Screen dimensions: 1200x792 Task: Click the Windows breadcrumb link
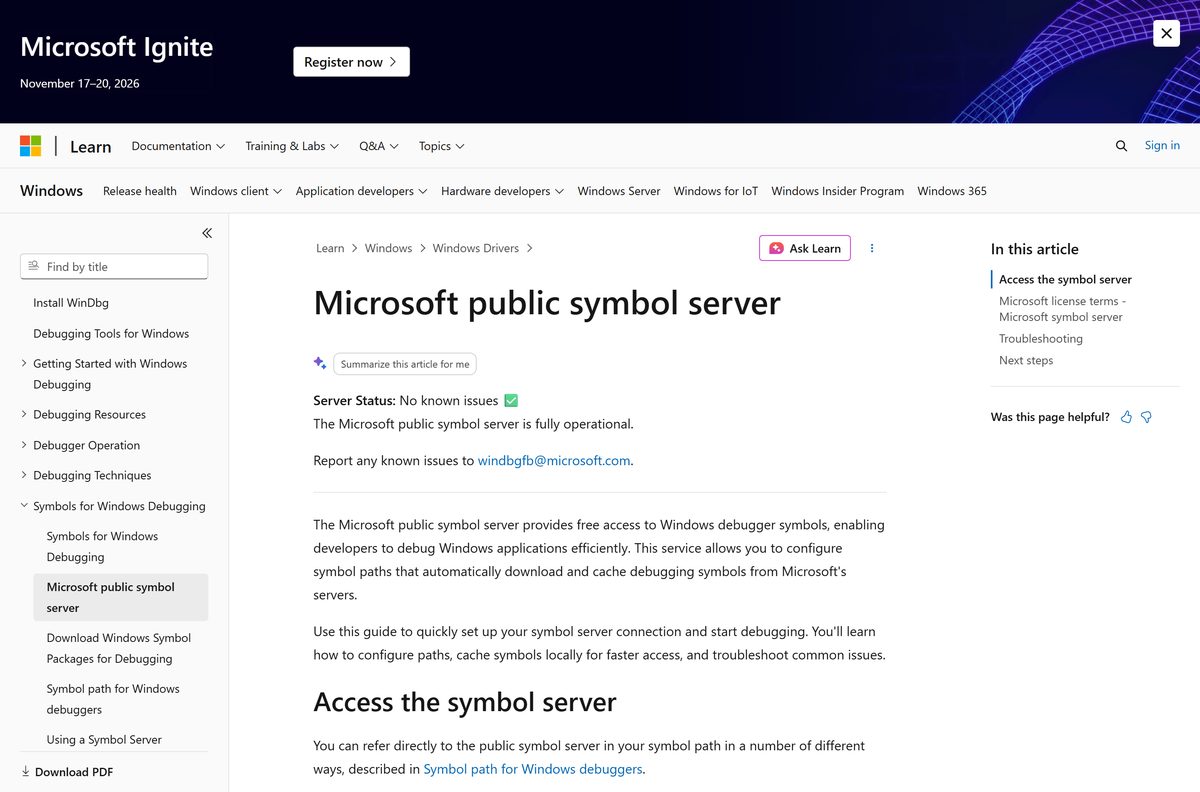point(388,248)
